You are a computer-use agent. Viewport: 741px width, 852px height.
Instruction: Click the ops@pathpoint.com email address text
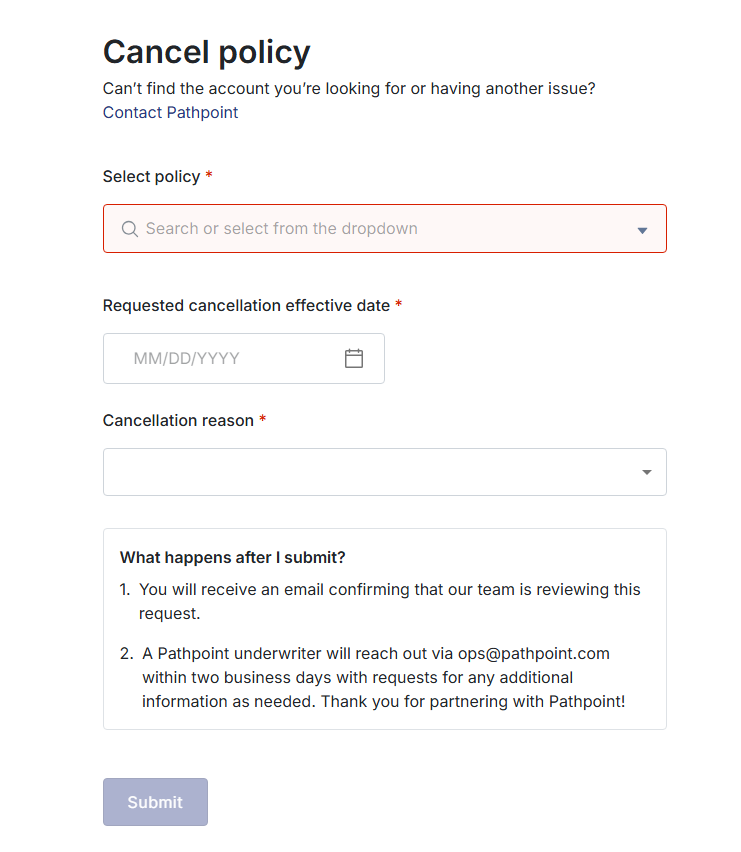click(533, 654)
